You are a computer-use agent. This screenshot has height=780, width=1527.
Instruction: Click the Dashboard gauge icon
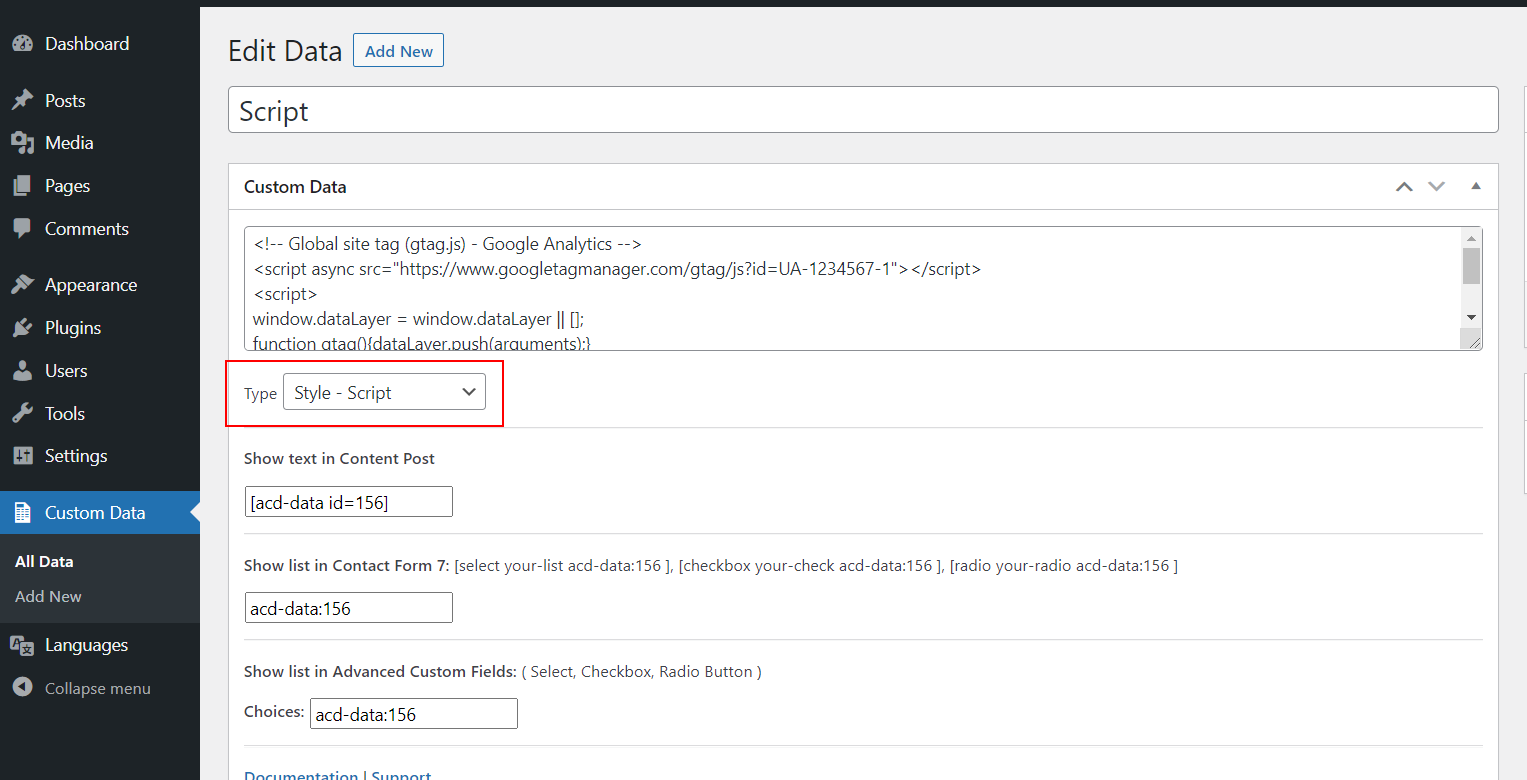(22, 44)
